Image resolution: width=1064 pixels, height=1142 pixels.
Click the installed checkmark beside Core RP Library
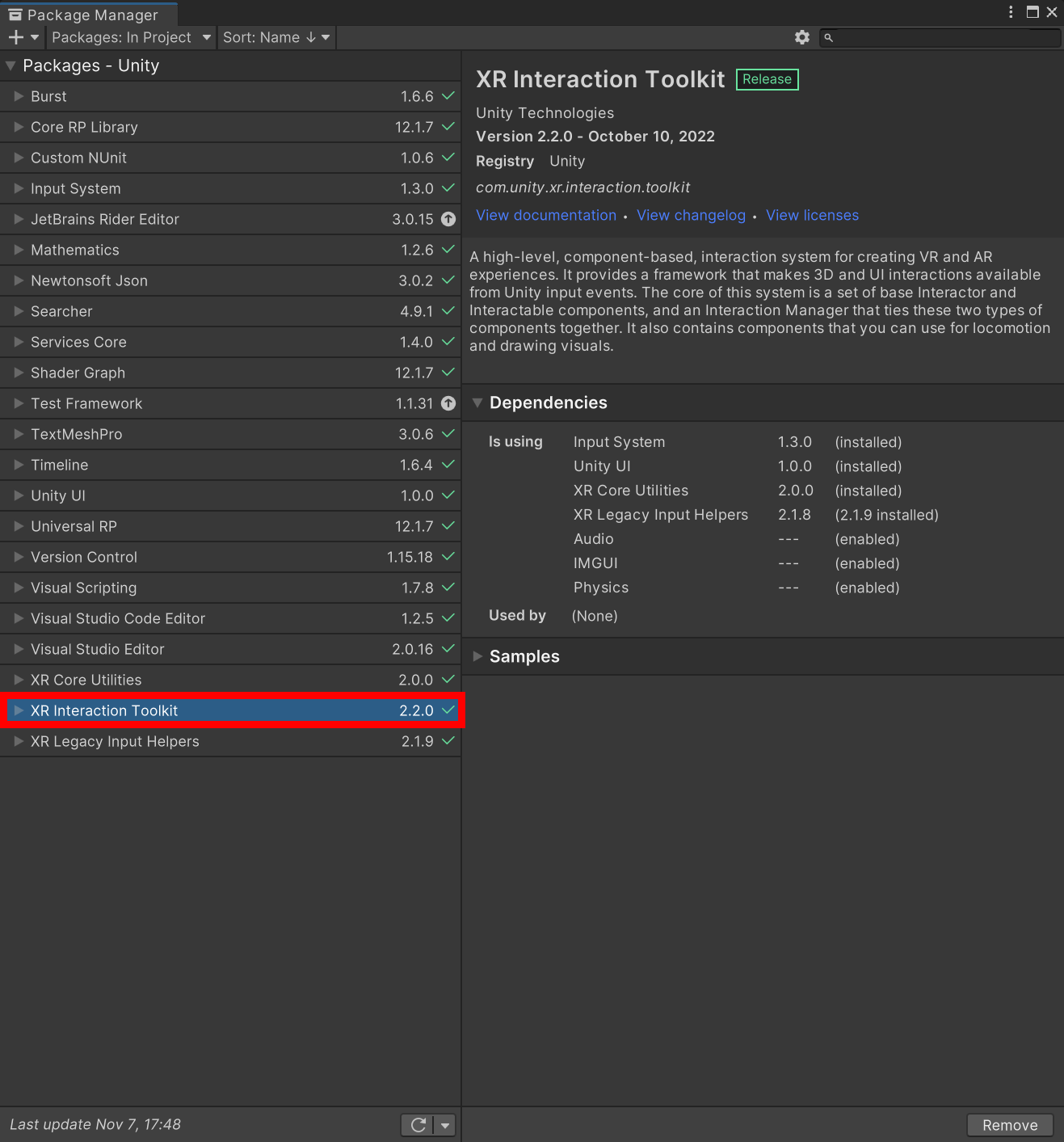(x=448, y=127)
